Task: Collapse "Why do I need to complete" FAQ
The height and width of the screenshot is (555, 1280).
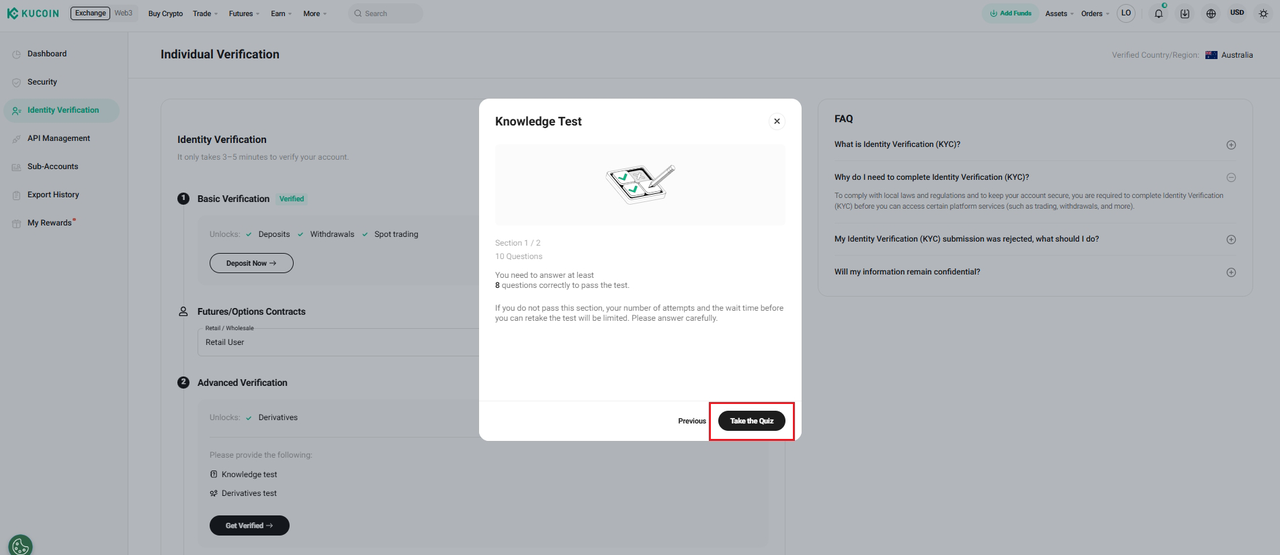Action: click(x=1231, y=177)
